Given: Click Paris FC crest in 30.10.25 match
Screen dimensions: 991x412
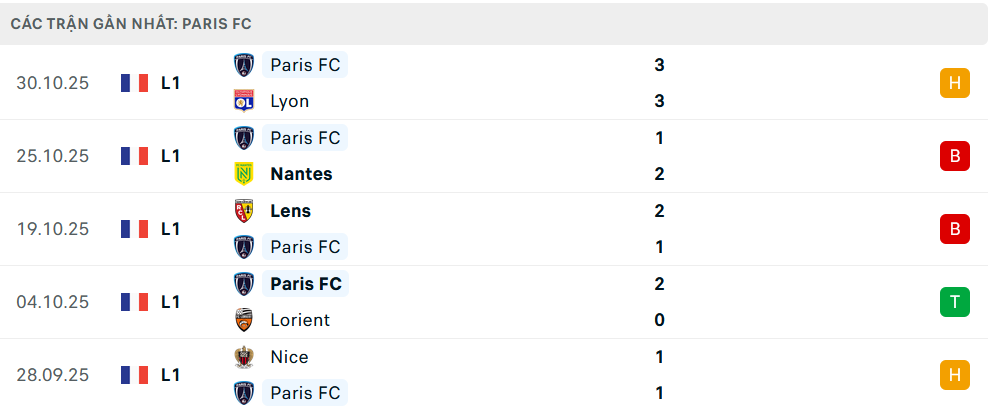Looking at the screenshot, I should click(243, 65).
